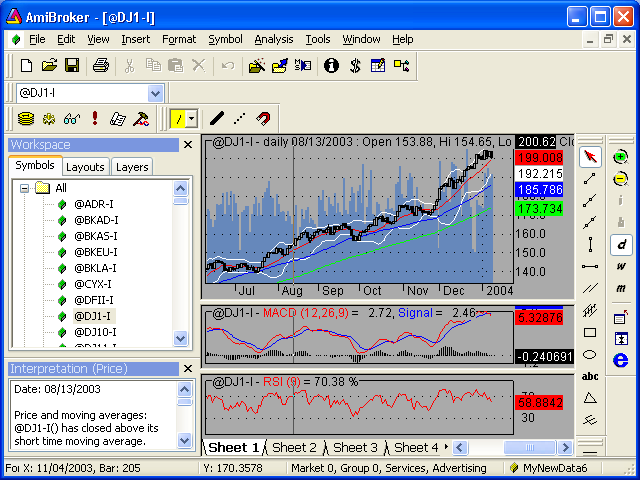This screenshot has height=480, width=640.
Task: Open the yellow line color dropdown arrow
Action: (x=191, y=118)
